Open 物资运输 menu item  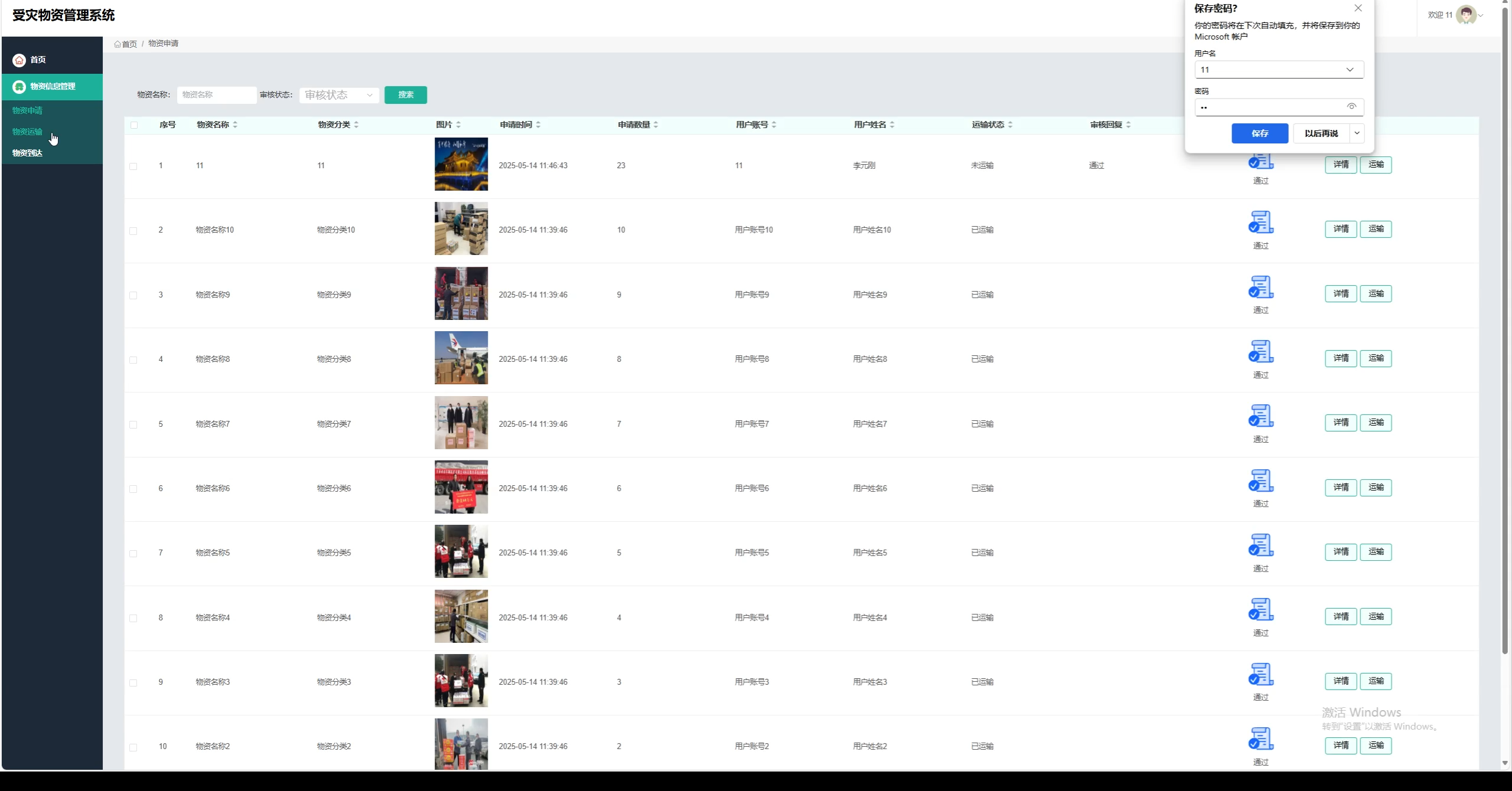tap(27, 132)
